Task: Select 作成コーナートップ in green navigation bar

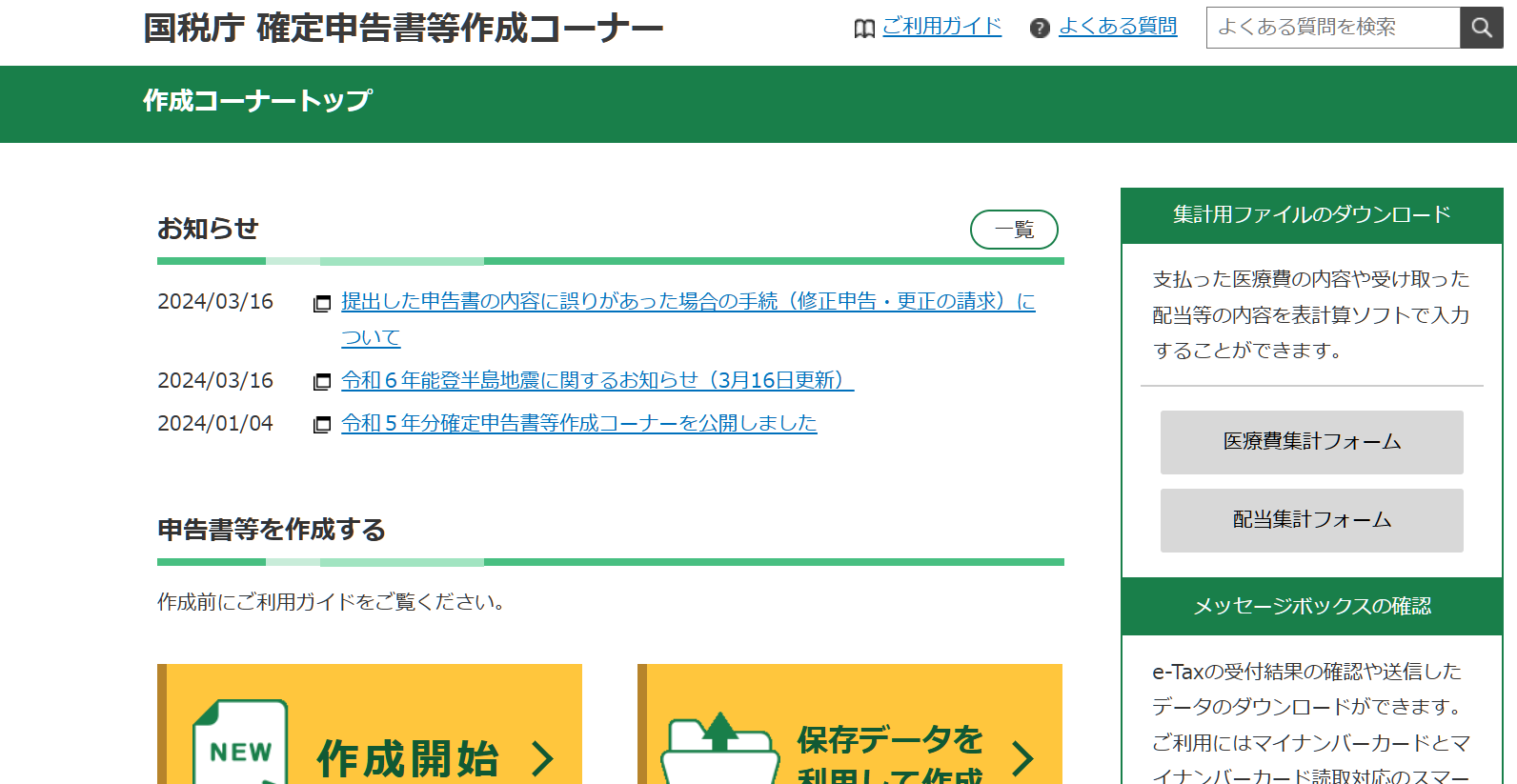Action: pos(257,101)
